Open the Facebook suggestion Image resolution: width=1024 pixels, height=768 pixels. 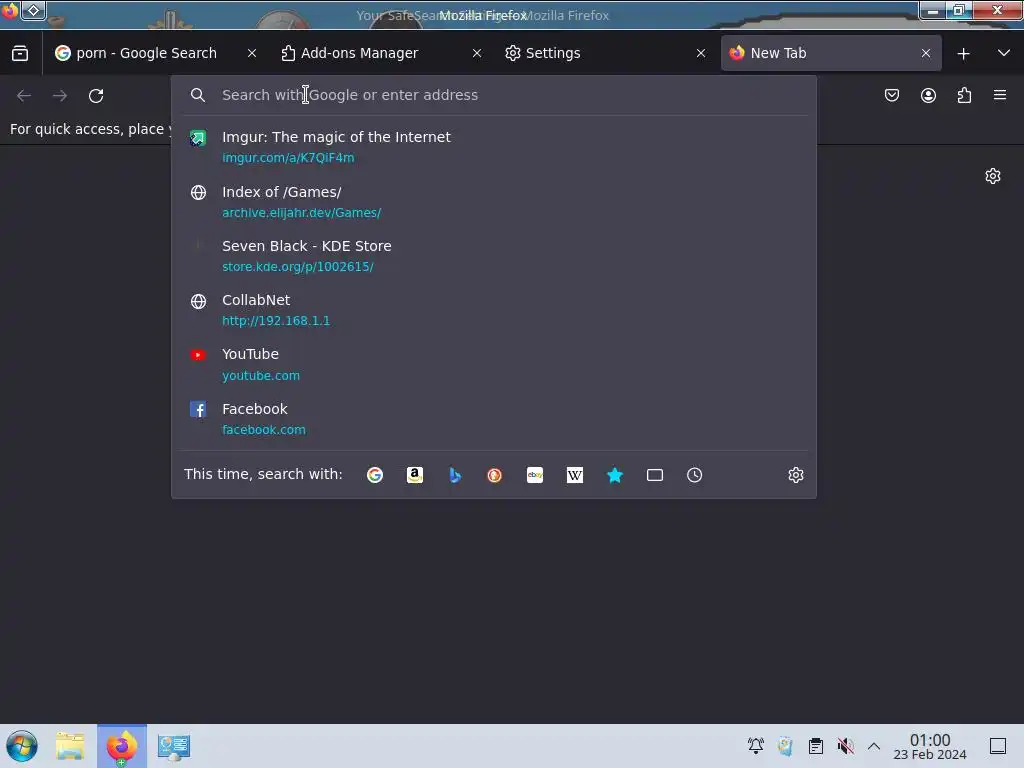point(494,419)
